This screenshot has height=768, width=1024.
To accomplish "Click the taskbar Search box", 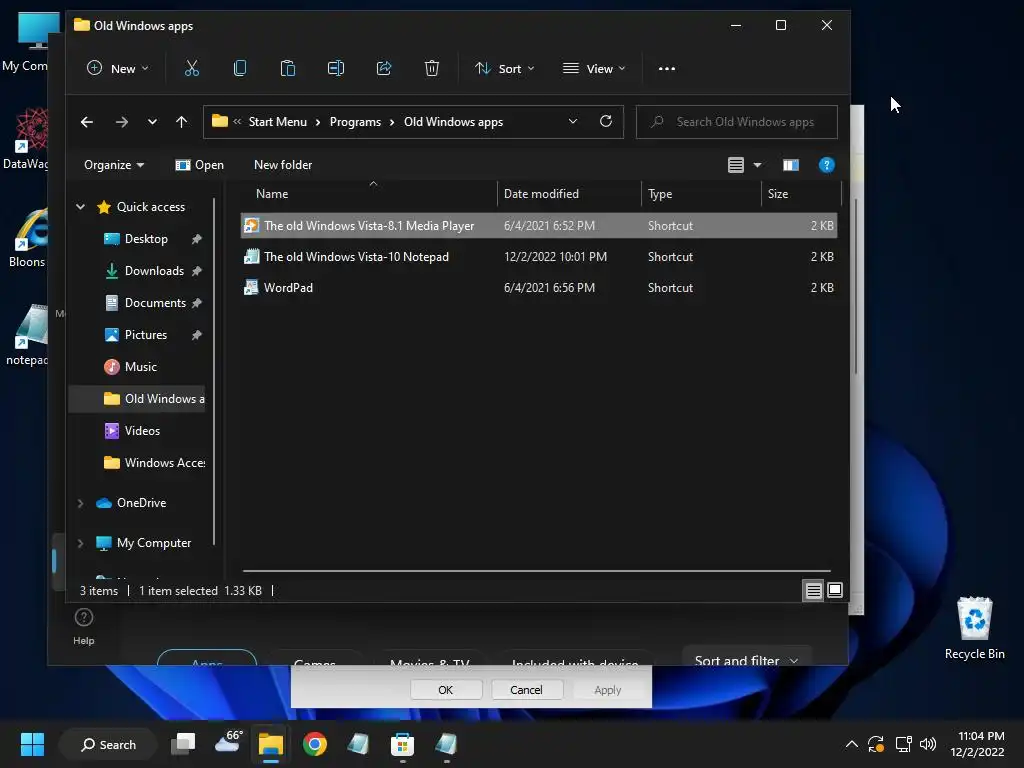I will coord(108,744).
